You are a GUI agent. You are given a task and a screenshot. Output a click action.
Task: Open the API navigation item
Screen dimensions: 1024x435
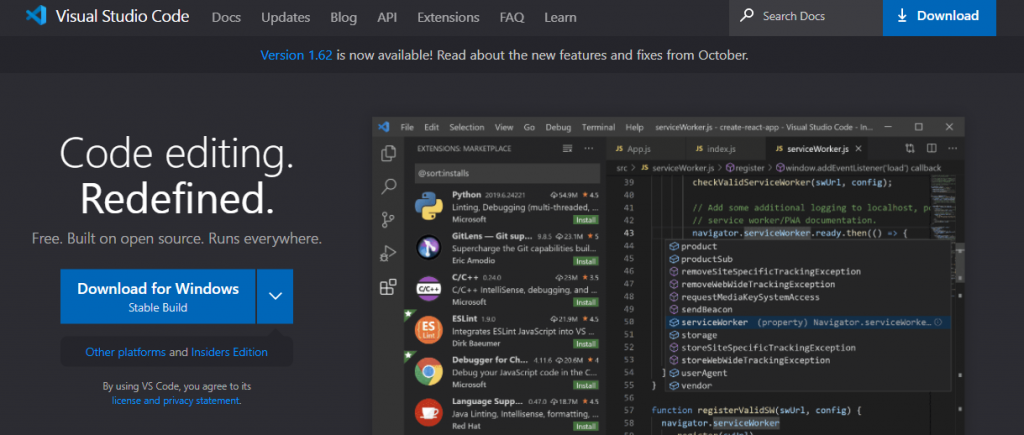[x=387, y=17]
